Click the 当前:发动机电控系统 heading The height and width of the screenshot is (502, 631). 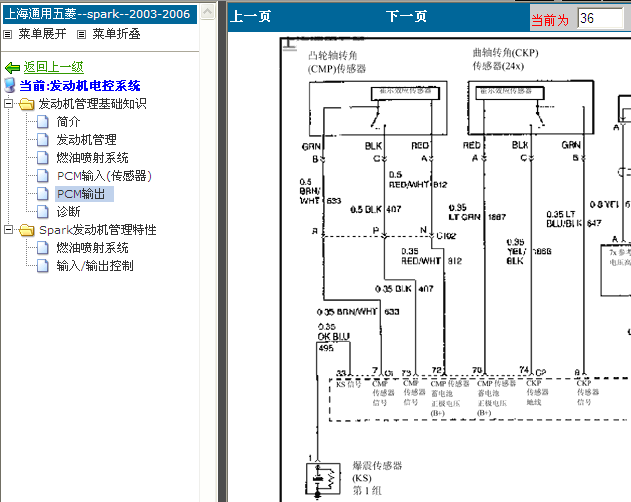pyautogui.click(x=80, y=86)
